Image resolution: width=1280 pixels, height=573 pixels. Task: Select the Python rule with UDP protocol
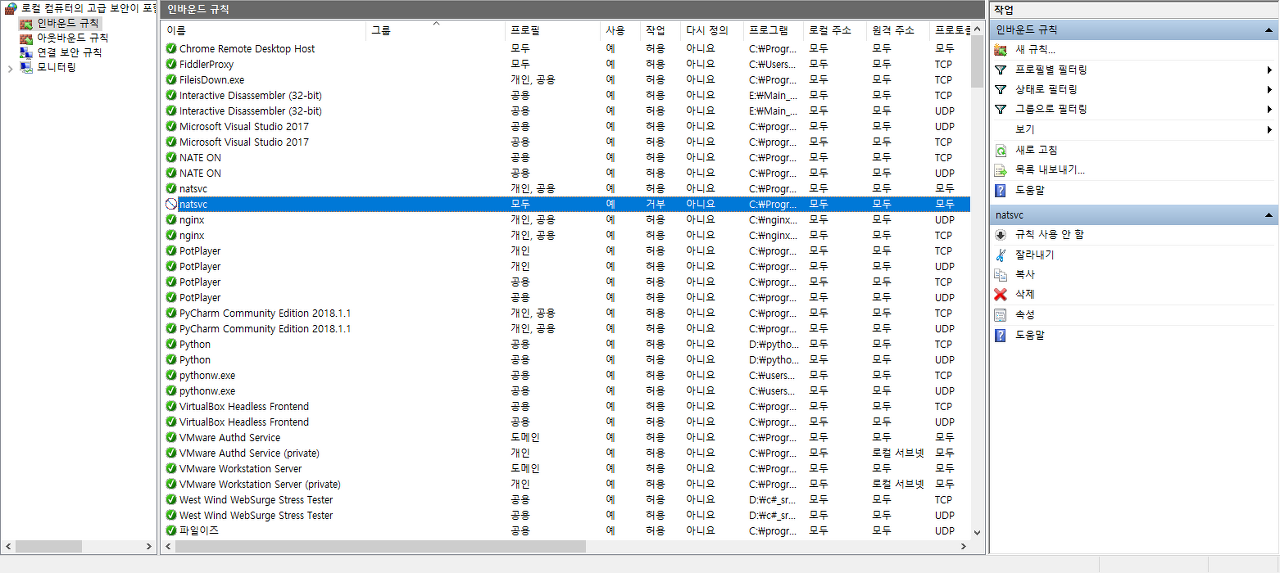coord(566,360)
